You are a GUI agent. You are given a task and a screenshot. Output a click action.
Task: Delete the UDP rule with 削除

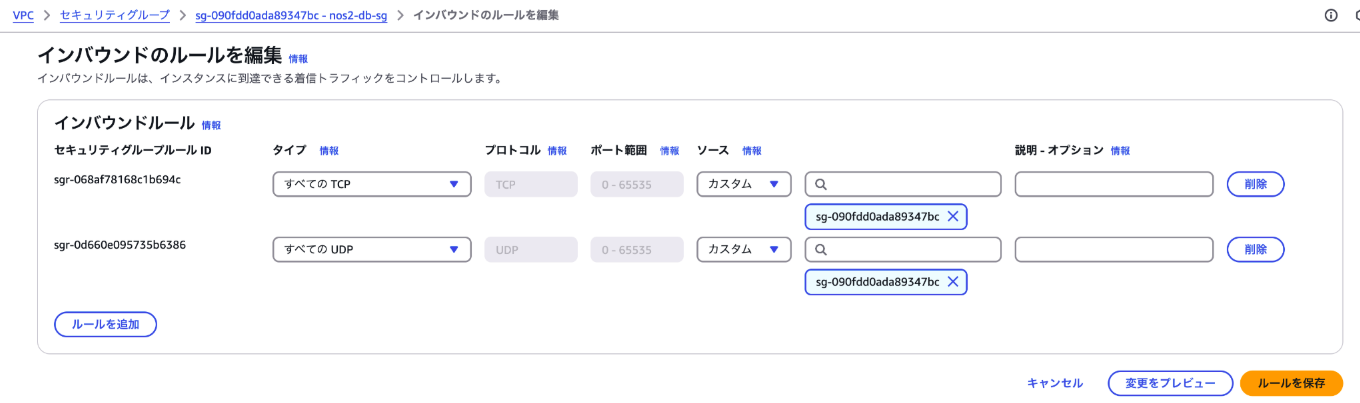pos(1255,249)
